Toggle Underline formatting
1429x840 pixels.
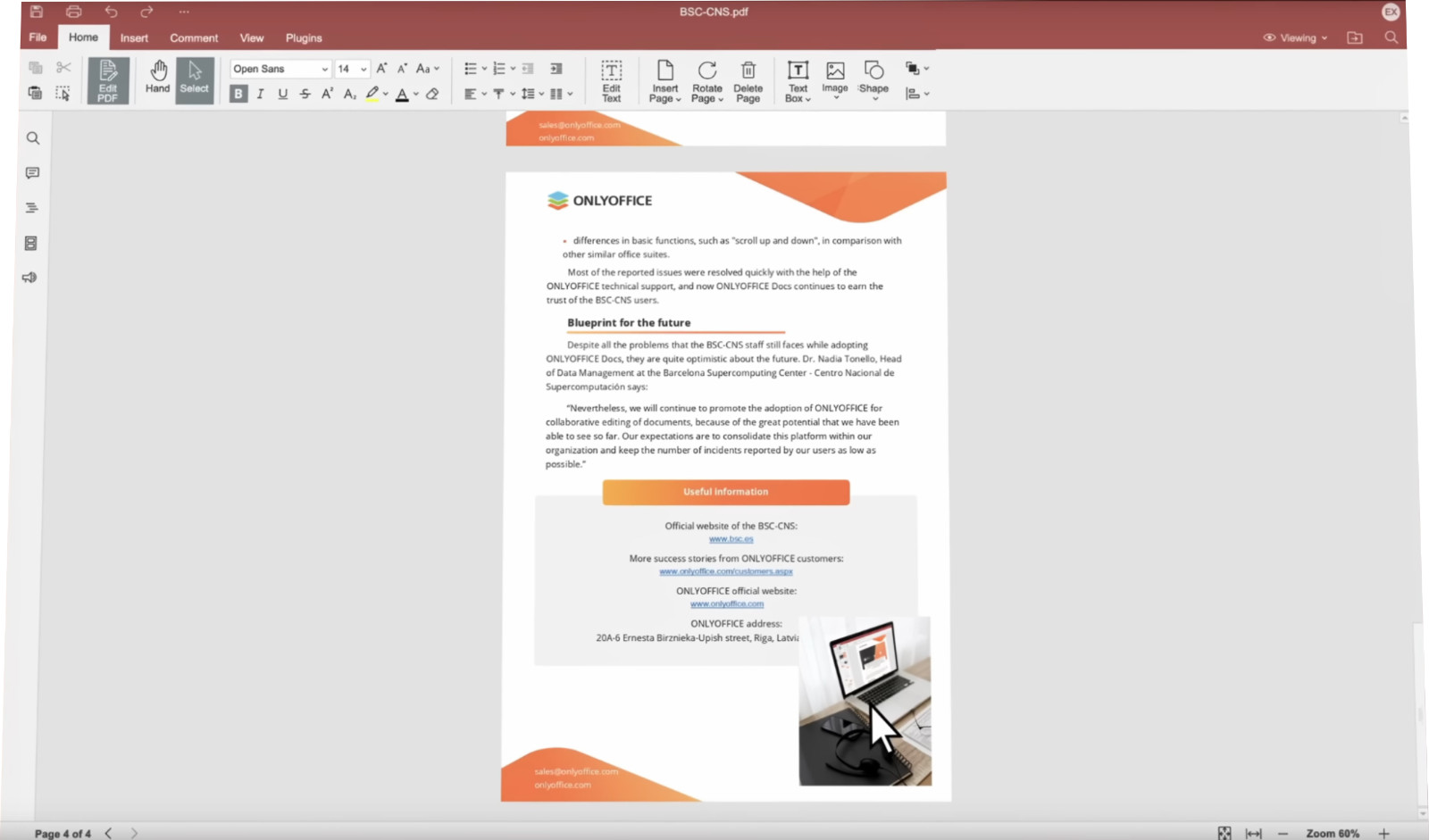[283, 94]
